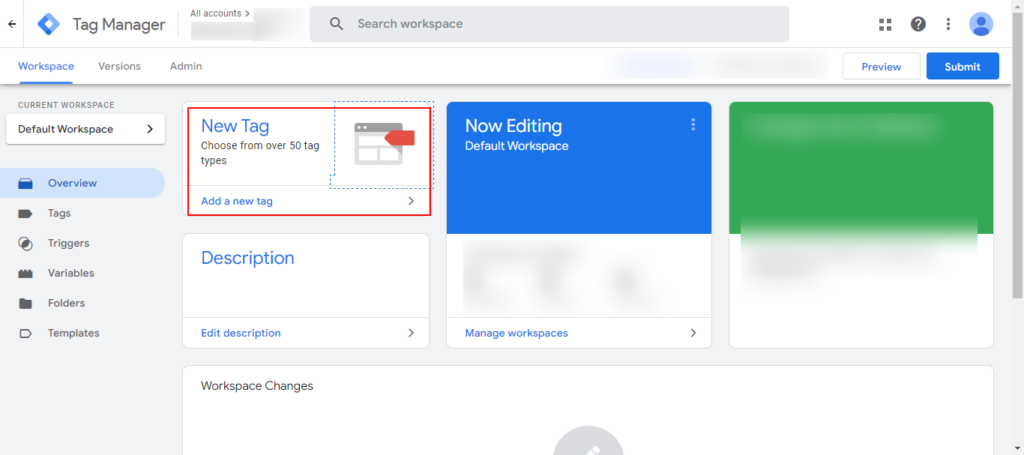Switch to the Versions tab

coord(119,66)
